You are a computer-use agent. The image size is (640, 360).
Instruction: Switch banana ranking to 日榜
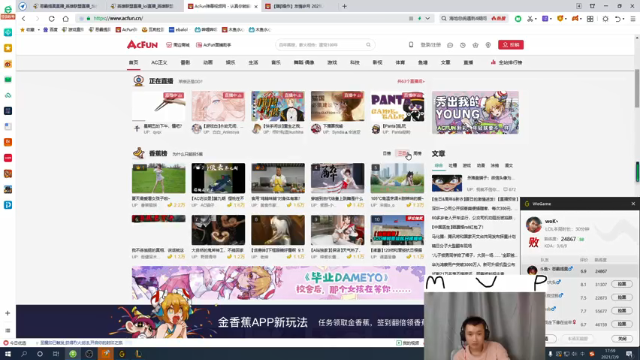387,153
